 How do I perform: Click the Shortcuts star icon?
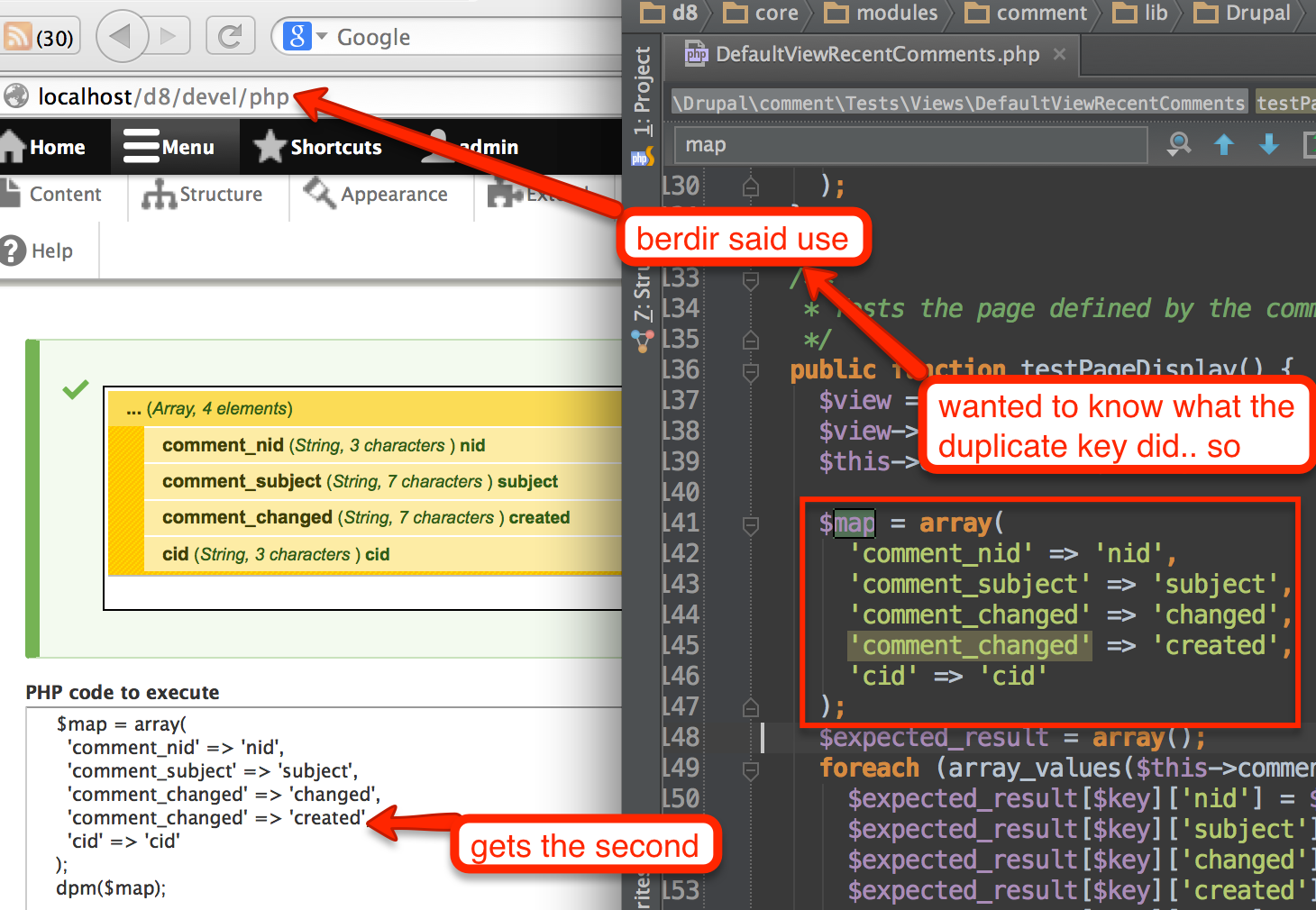pos(270,146)
